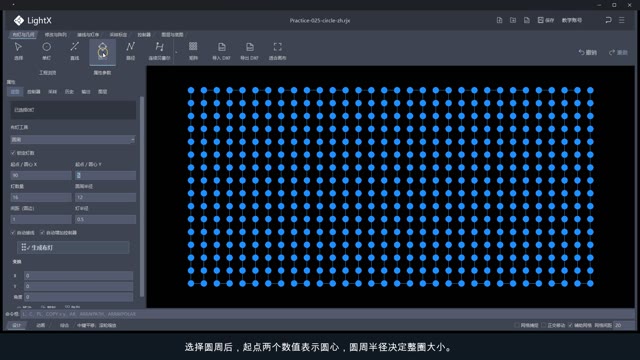Click the Undo arrow button

(x=587, y=52)
